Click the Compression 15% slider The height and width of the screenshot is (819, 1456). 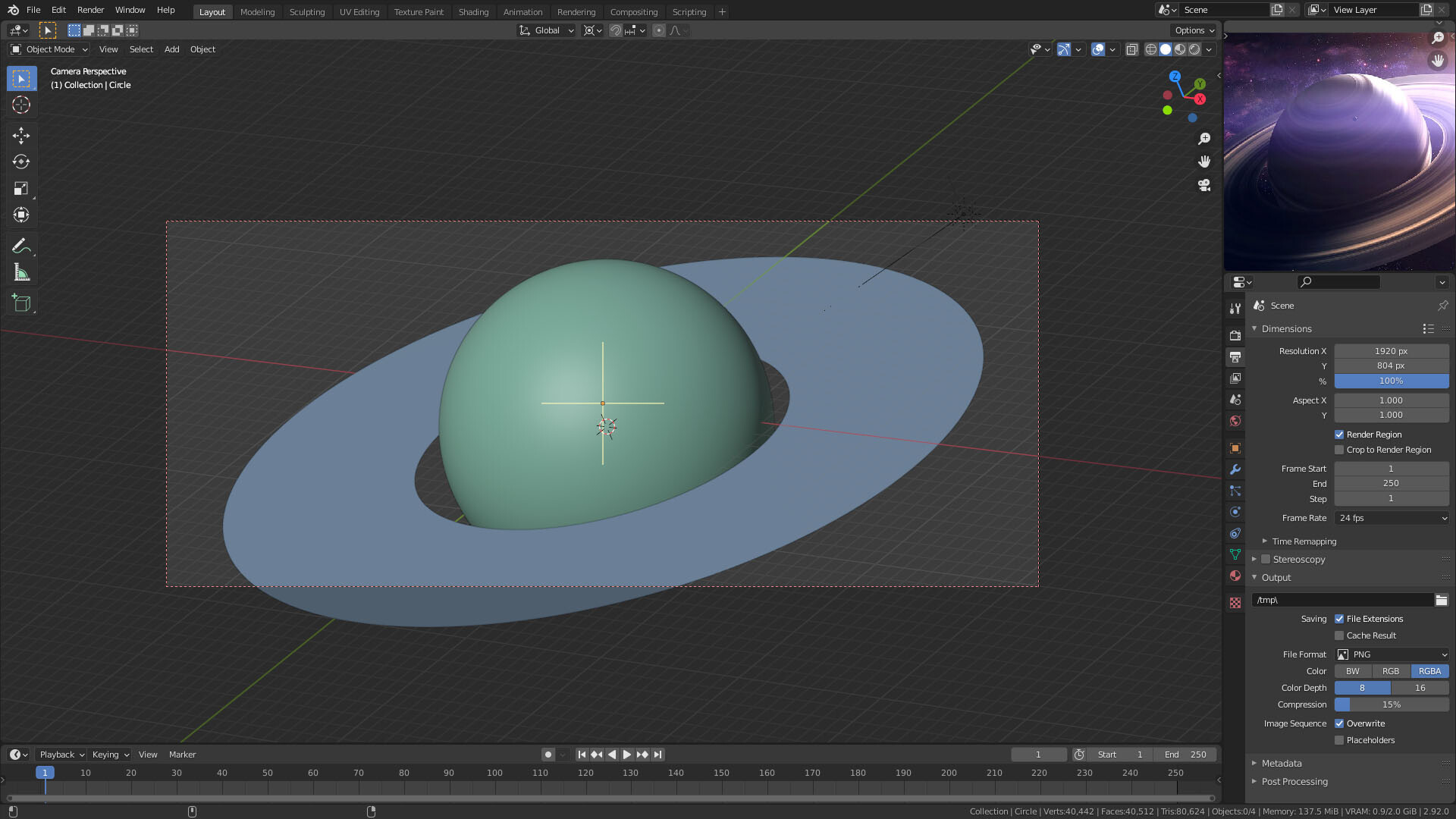tap(1392, 704)
